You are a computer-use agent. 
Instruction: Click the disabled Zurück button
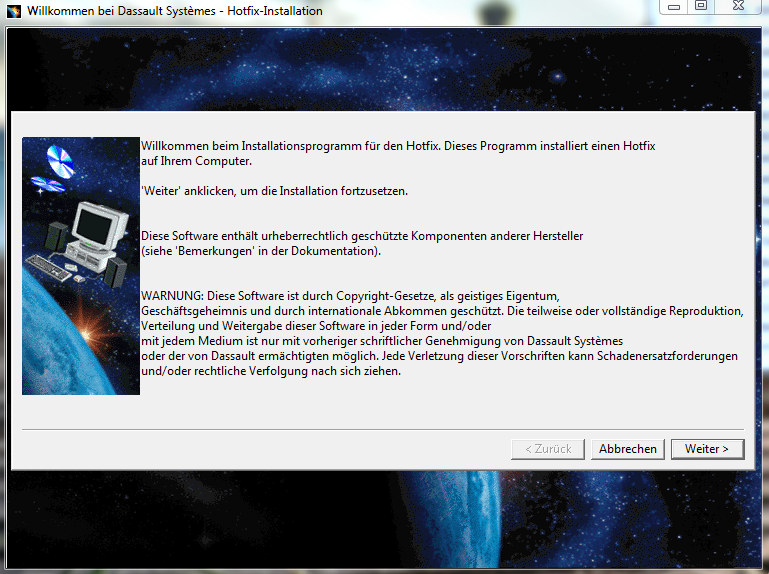(x=548, y=449)
